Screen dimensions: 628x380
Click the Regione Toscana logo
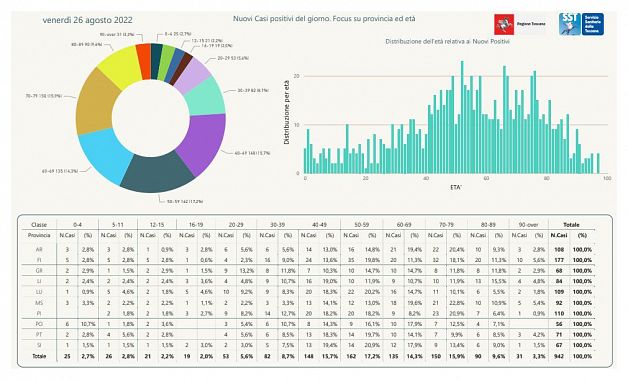tap(520, 24)
